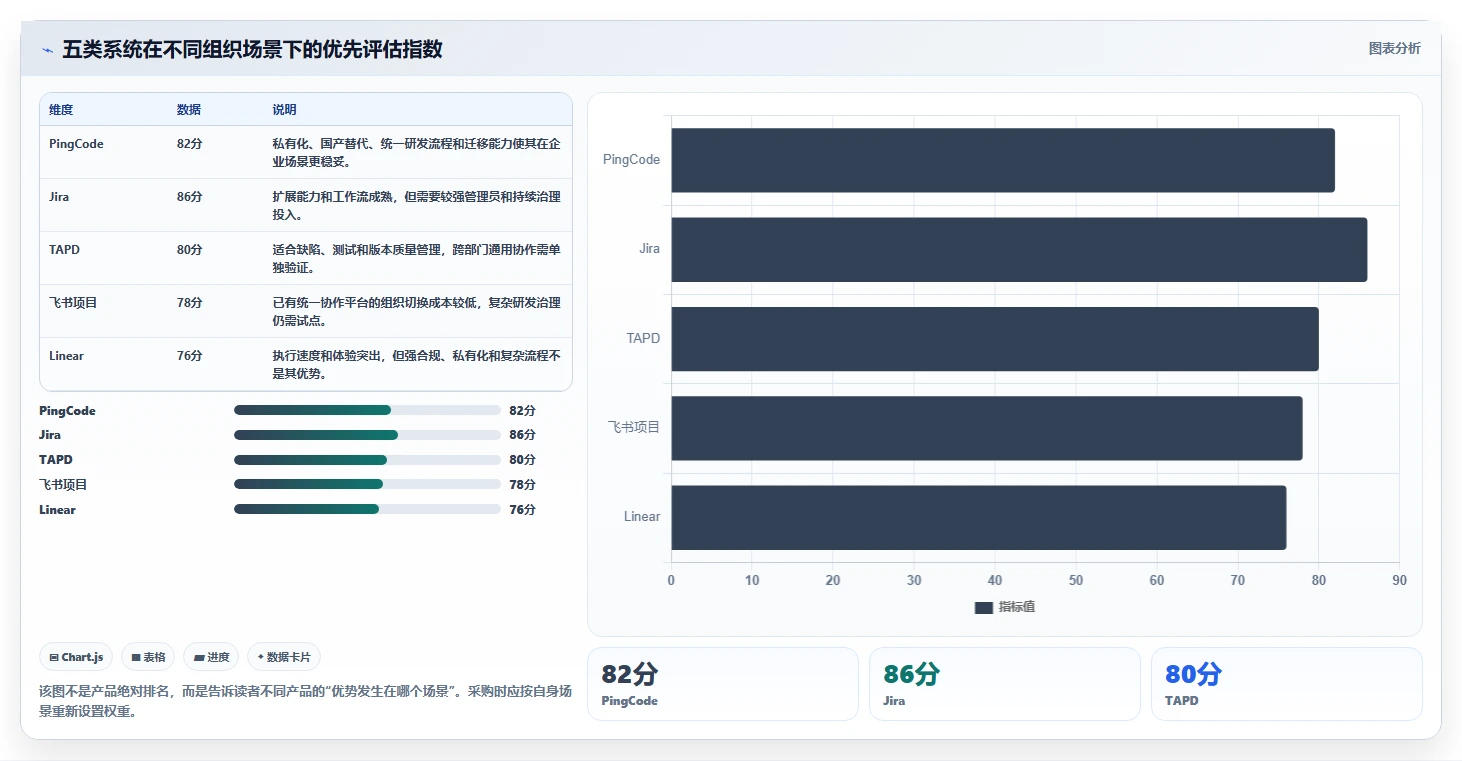Screen dimensions: 1462x761
Task: Click the 维度 column header
Action: point(61,110)
